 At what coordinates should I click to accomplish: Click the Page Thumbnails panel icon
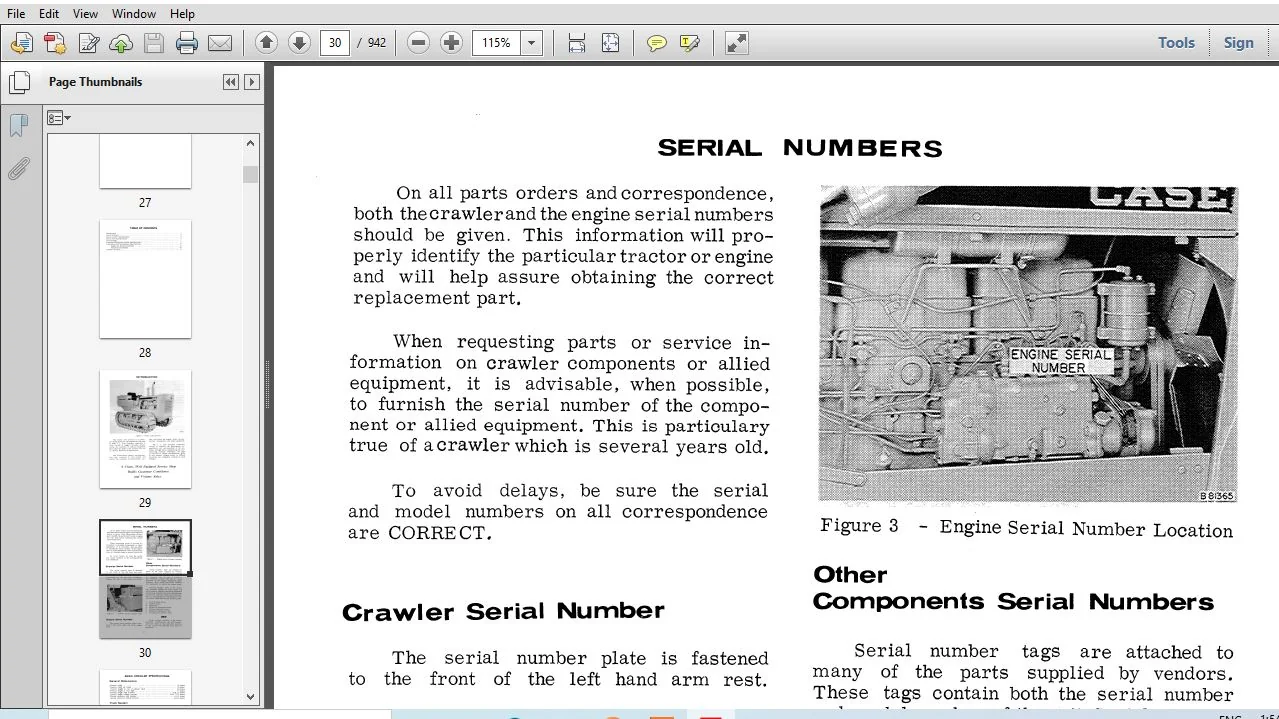coord(18,83)
